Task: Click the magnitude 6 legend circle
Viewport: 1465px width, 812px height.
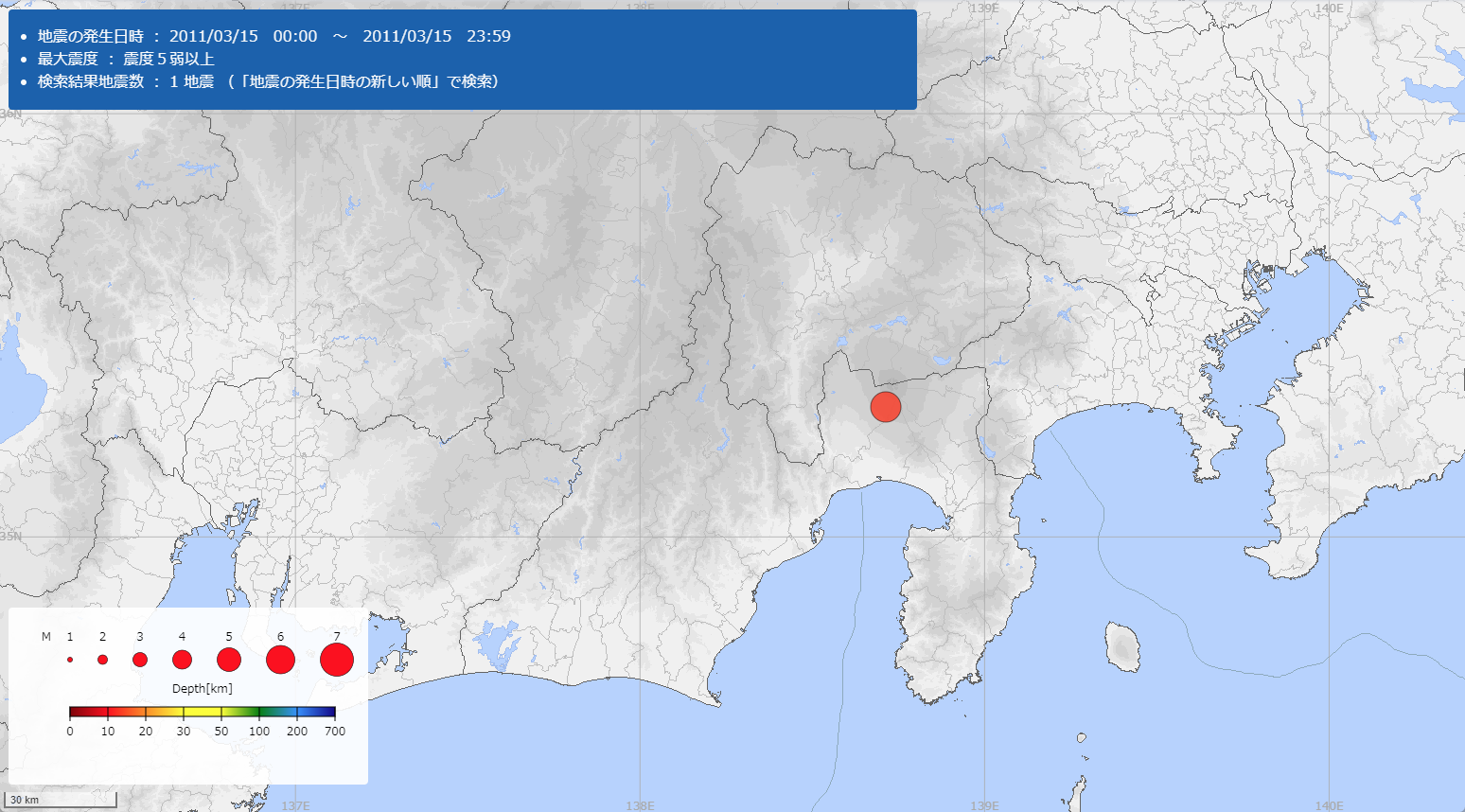Action: pyautogui.click(x=280, y=660)
